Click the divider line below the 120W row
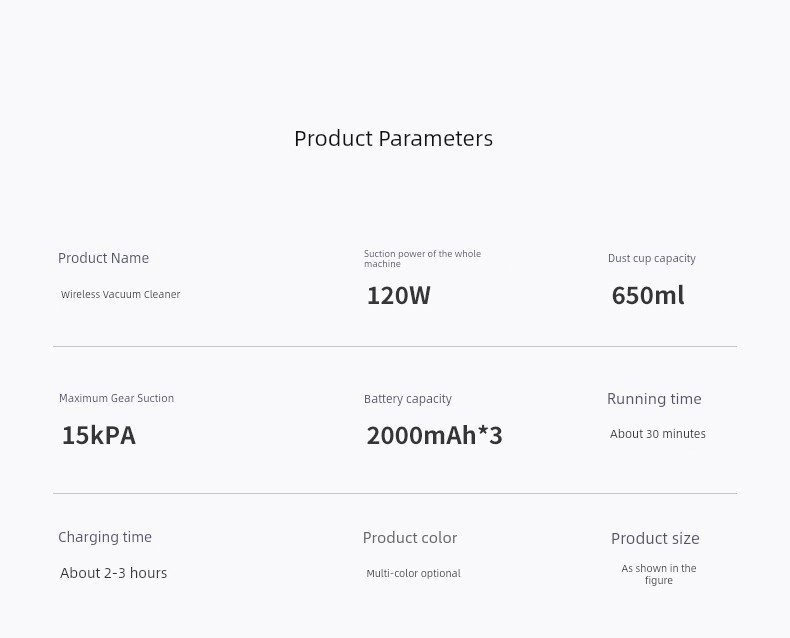Viewport: 790px width, 638px height. tap(395, 347)
